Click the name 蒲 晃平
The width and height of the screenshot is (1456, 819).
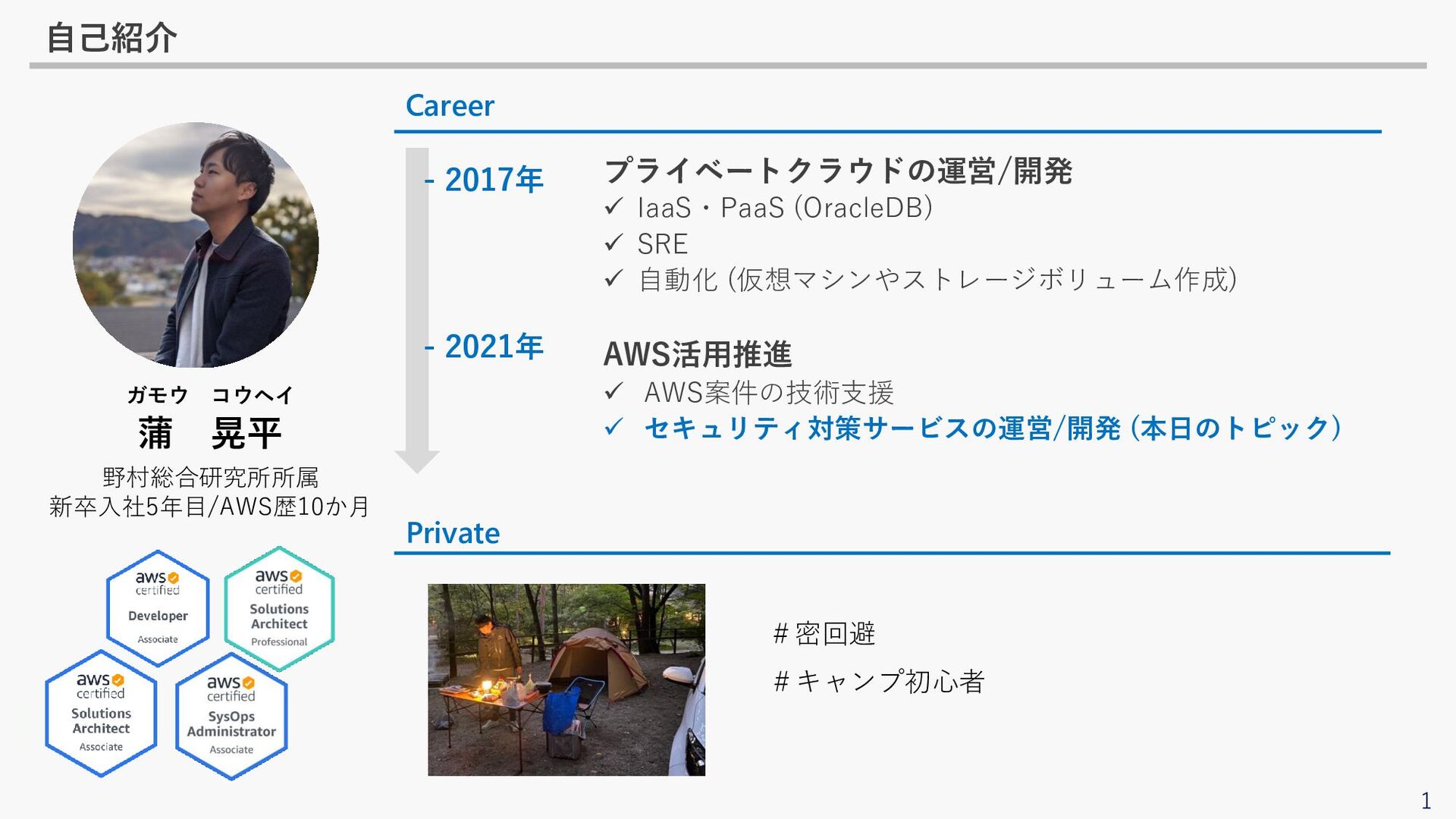[x=210, y=433]
